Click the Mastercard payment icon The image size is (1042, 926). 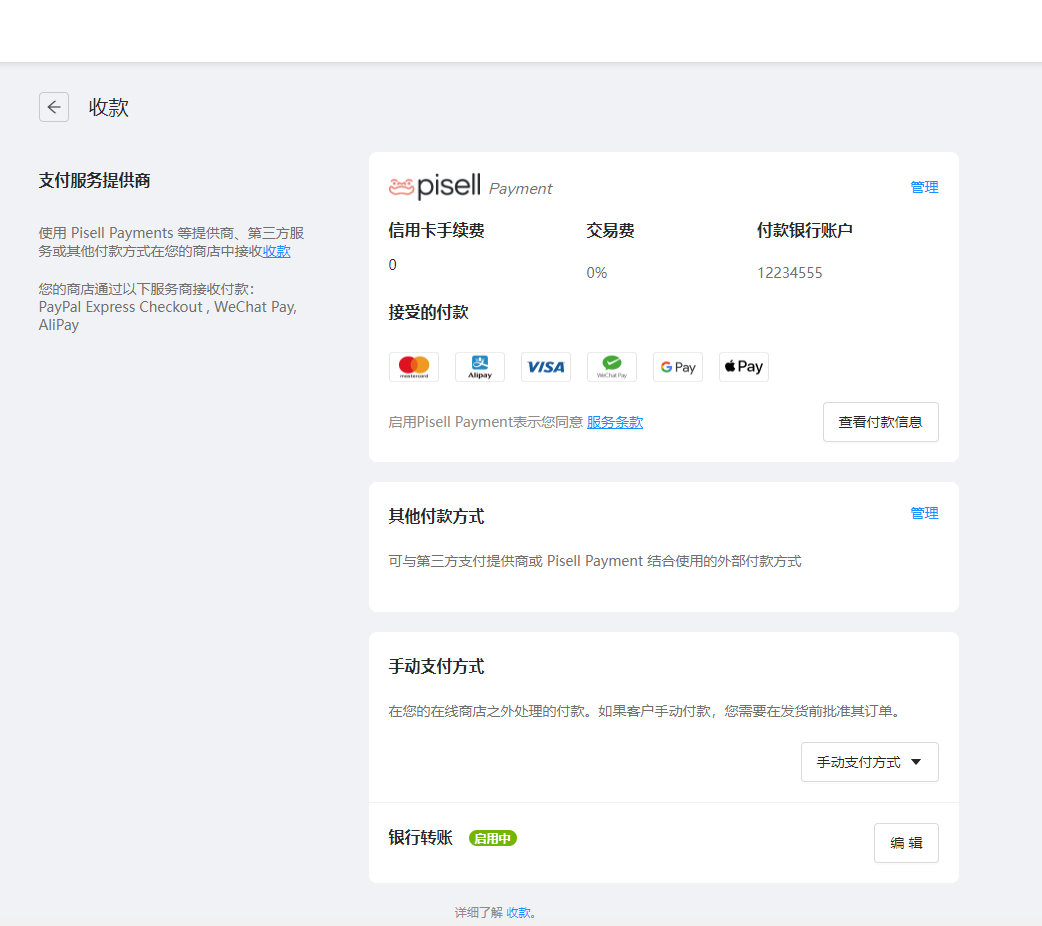point(413,367)
